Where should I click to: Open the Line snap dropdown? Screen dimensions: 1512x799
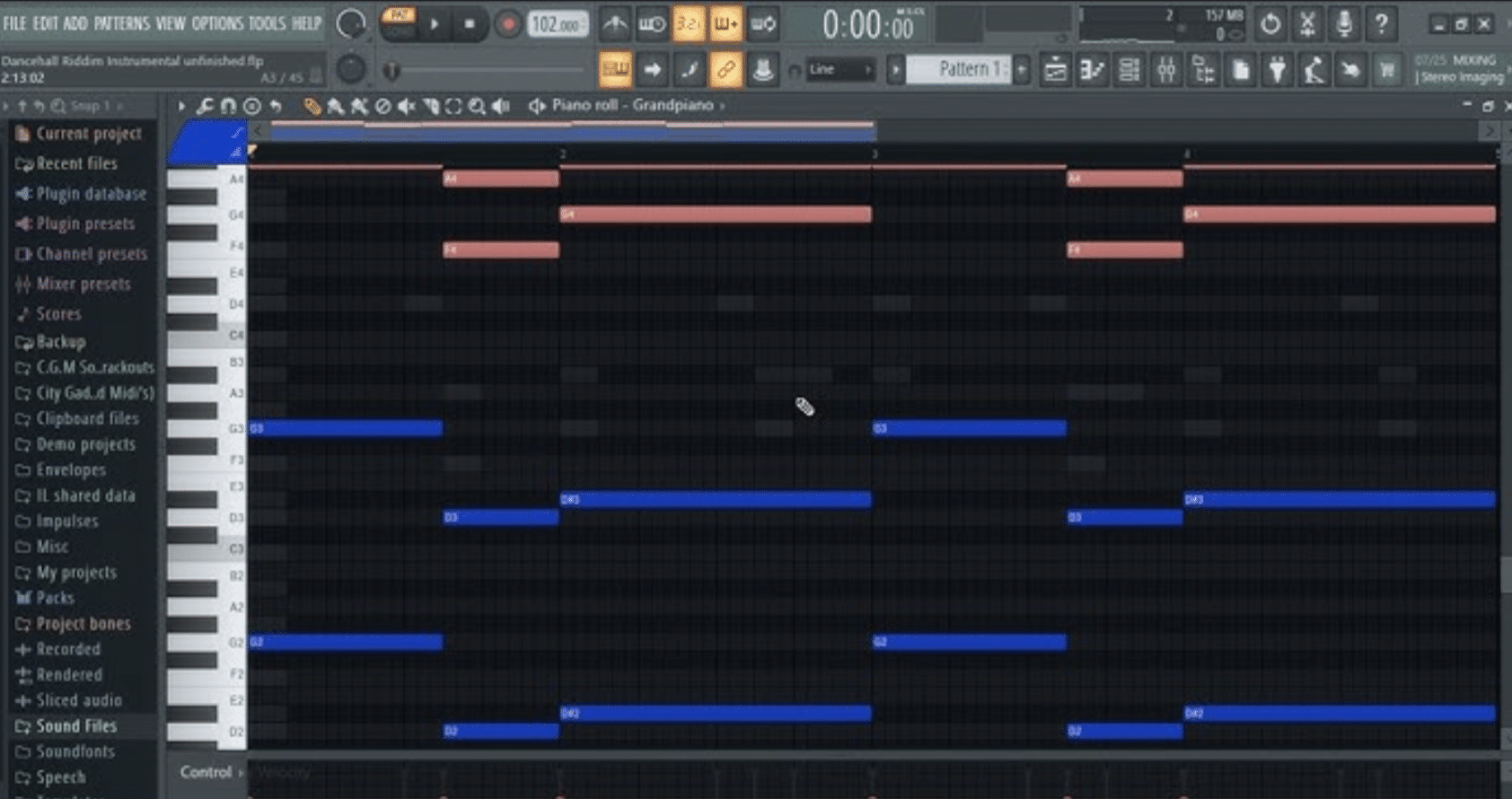coord(840,69)
